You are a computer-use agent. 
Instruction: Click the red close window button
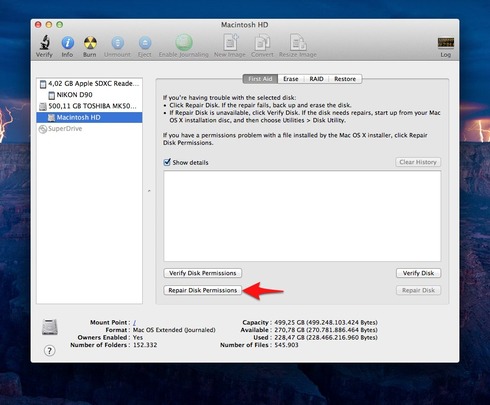click(x=38, y=25)
